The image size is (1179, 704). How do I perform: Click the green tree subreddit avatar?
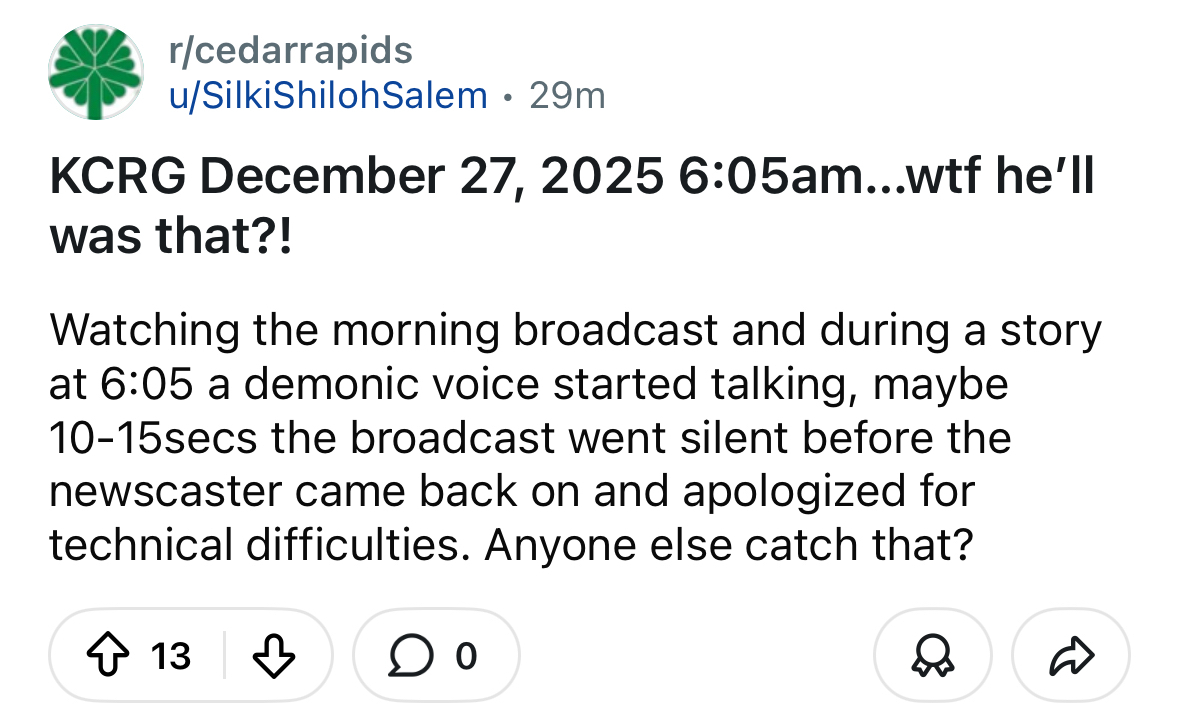pos(93,73)
